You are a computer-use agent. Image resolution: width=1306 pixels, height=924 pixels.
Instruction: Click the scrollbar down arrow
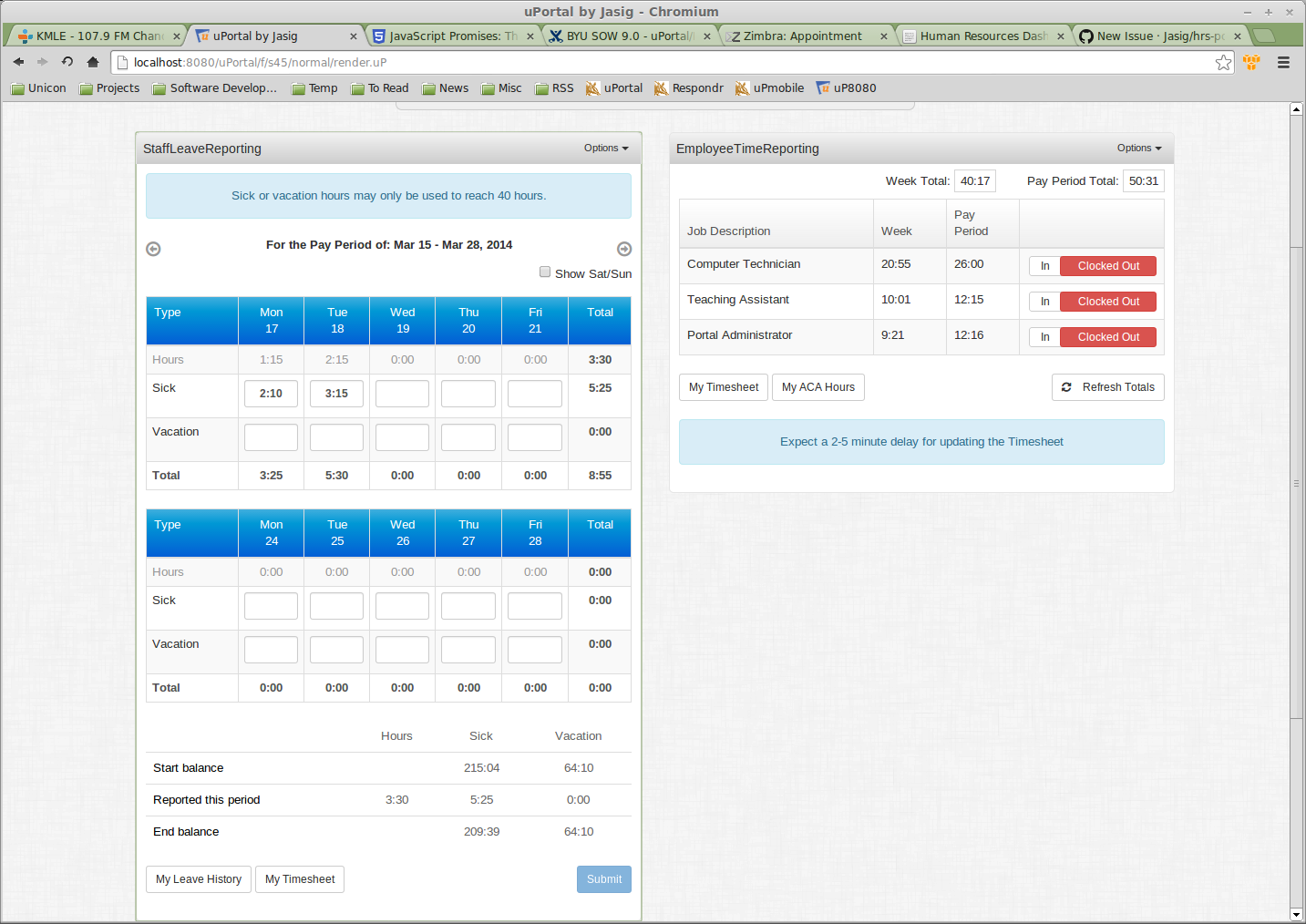click(x=1296, y=914)
